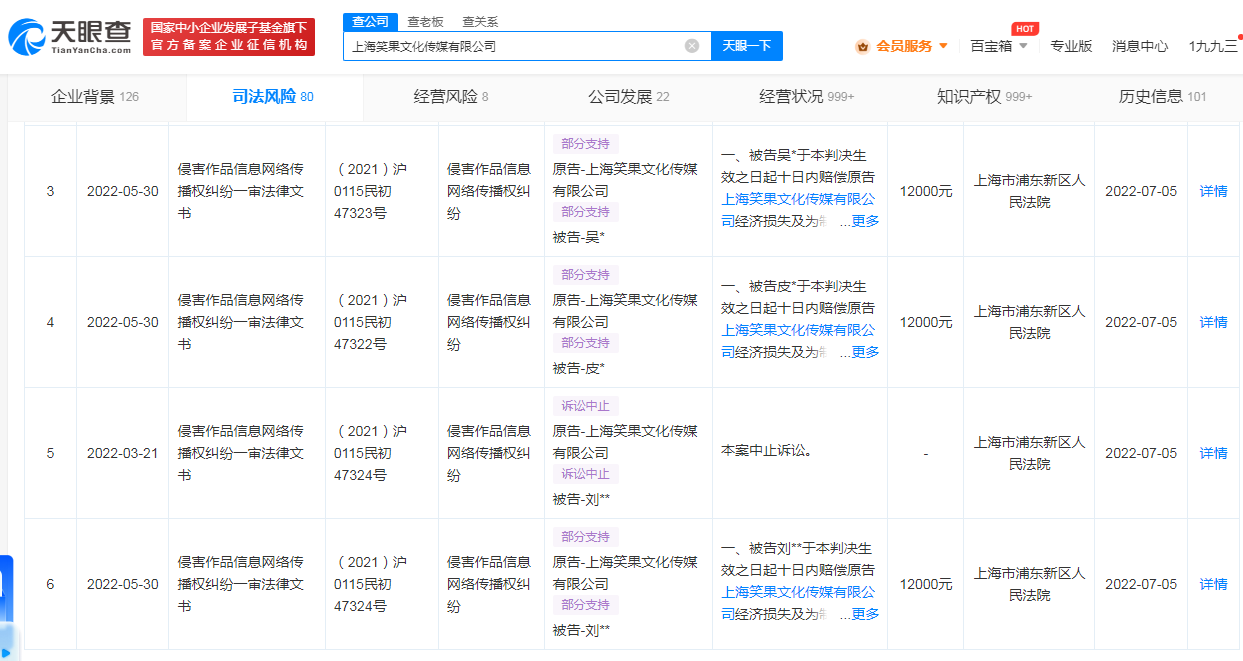The height and width of the screenshot is (661, 1243).
Task: Open the 公司发展 tab
Action: coord(628,97)
